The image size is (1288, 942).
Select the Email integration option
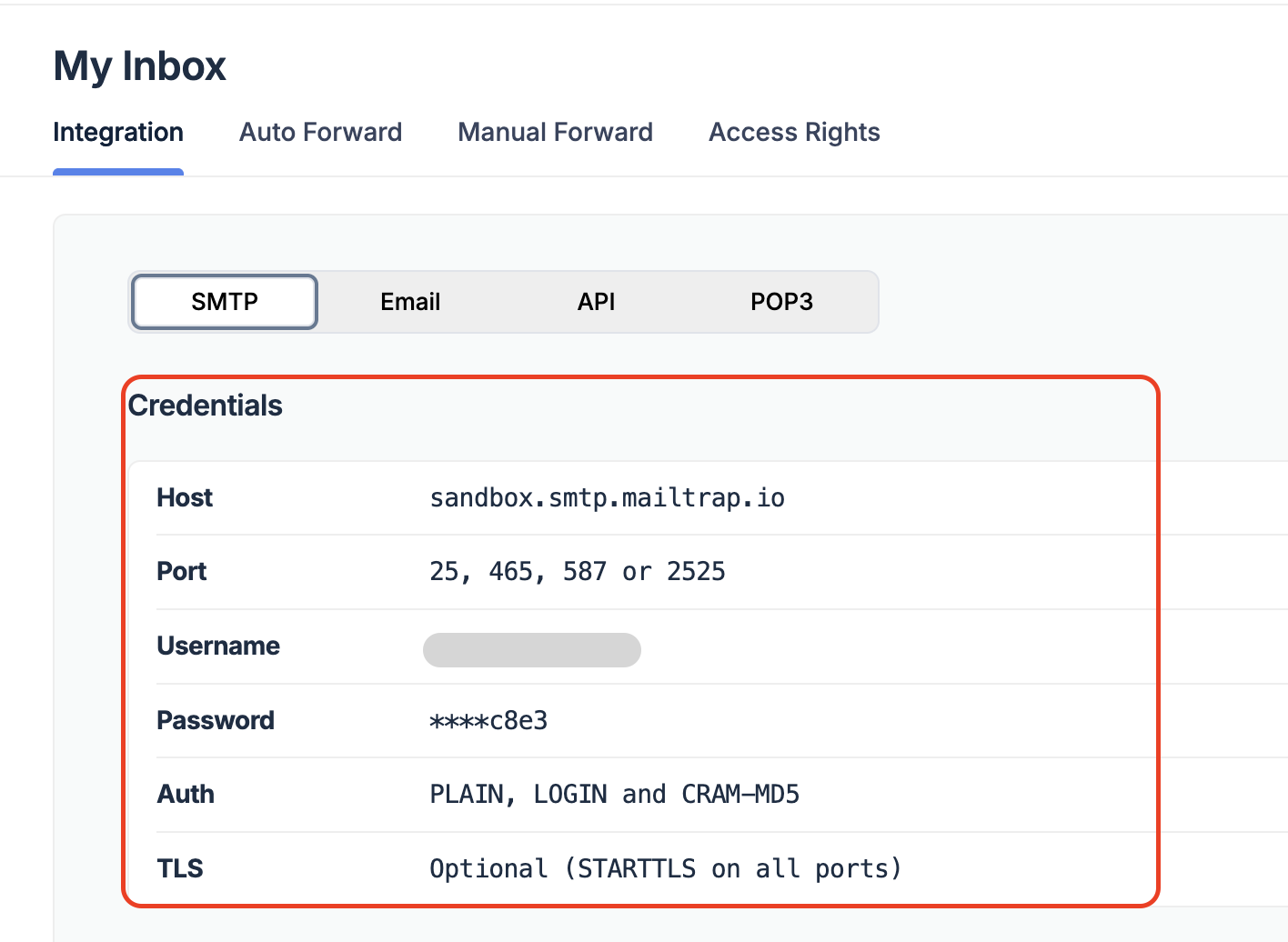pos(410,301)
